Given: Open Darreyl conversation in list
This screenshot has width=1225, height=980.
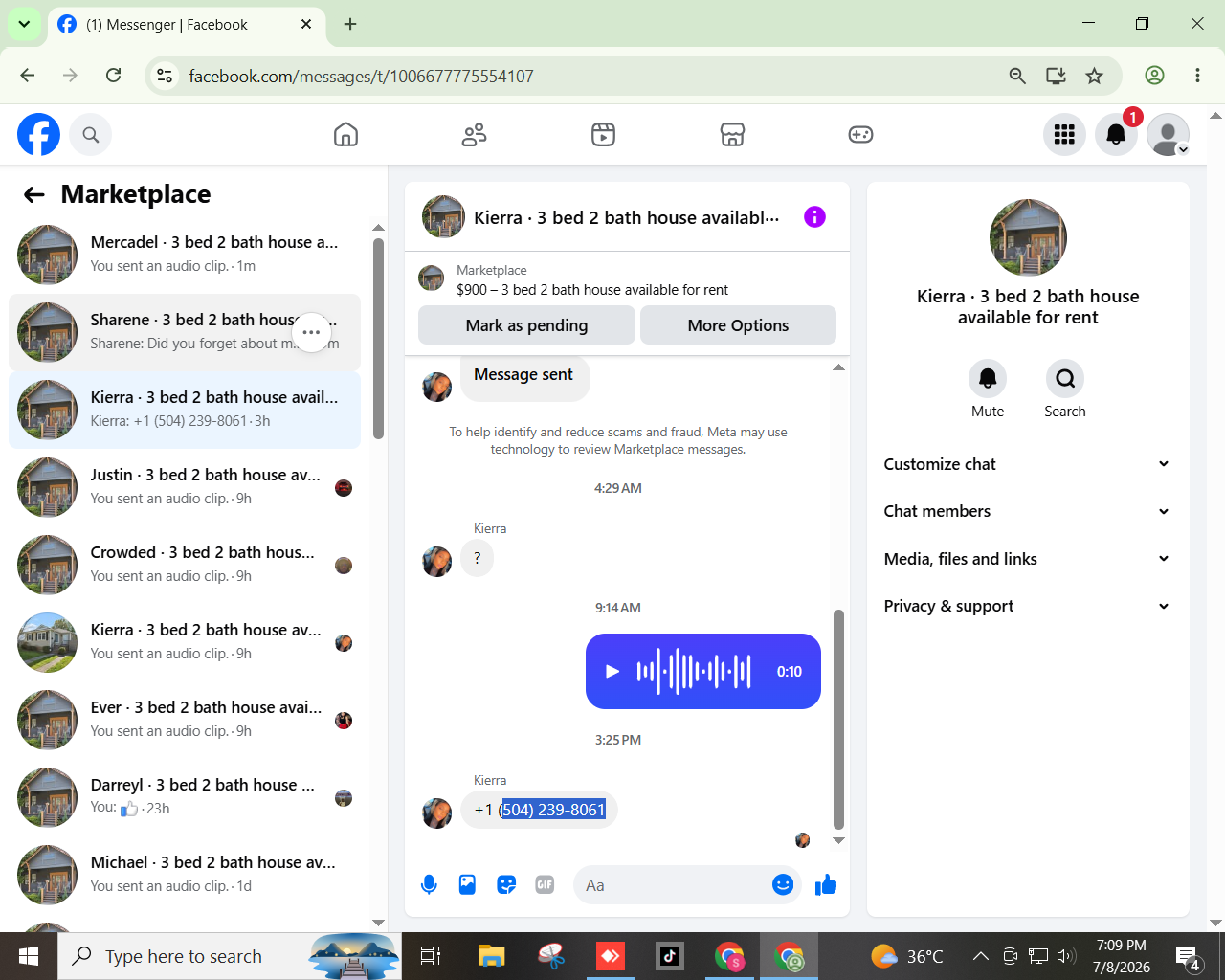Looking at the screenshot, I should [x=185, y=797].
